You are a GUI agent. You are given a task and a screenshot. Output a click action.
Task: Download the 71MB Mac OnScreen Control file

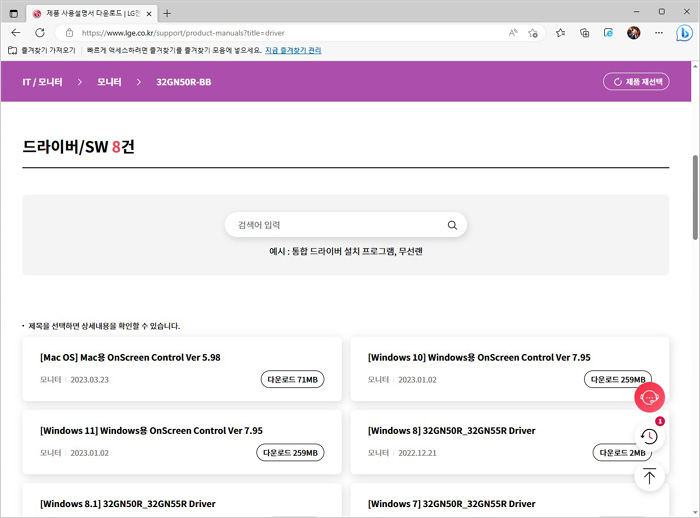(292, 379)
